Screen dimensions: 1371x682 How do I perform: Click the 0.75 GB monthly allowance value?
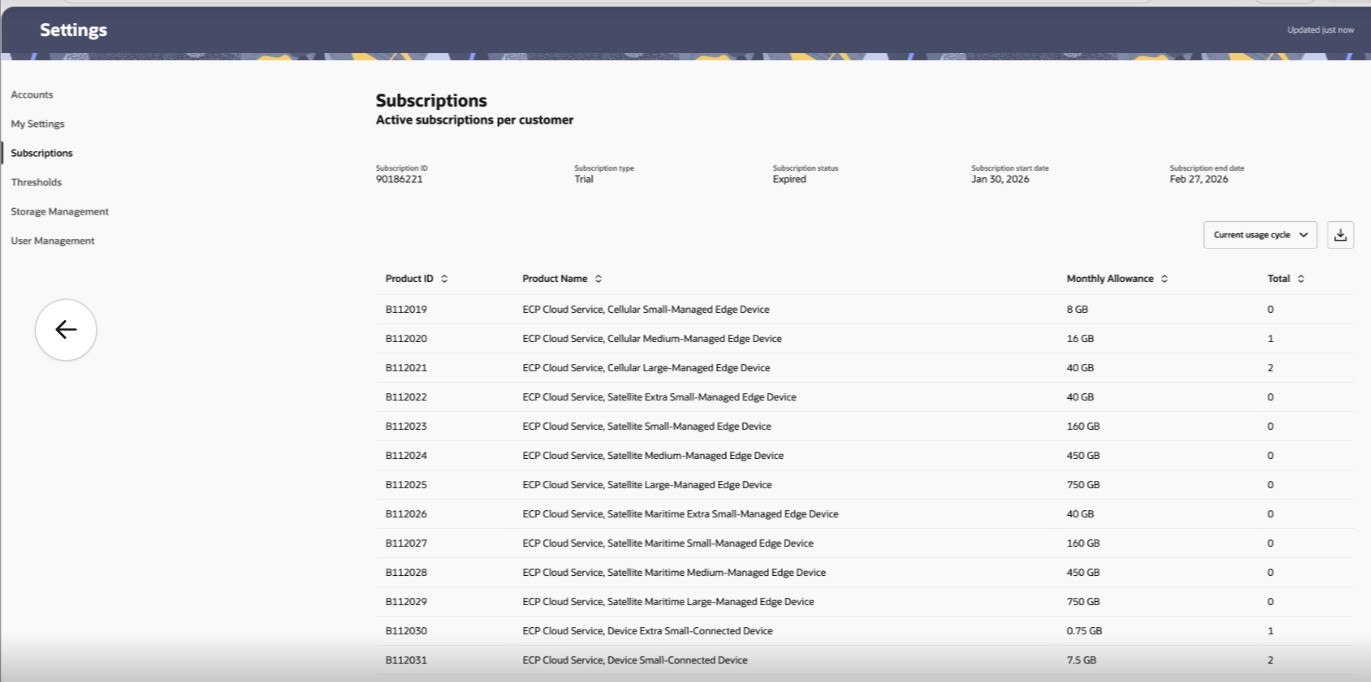click(1084, 631)
